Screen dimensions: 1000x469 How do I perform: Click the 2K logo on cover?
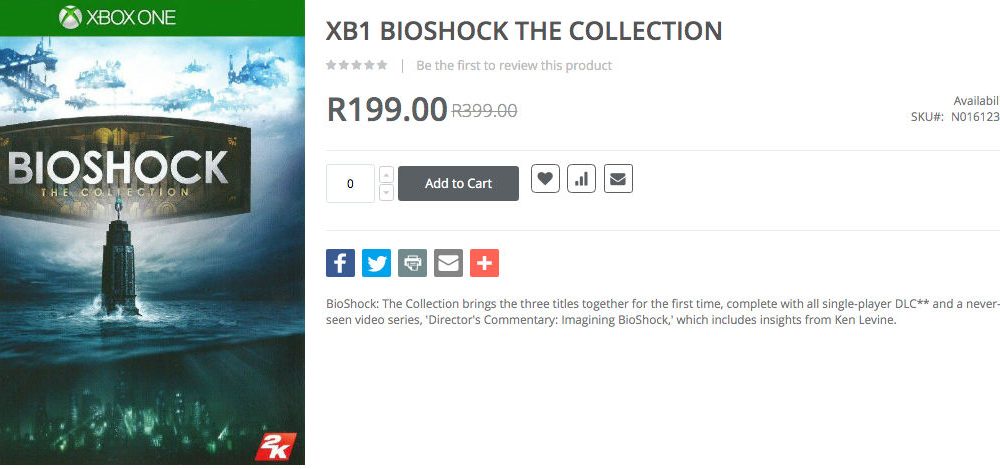[271, 445]
